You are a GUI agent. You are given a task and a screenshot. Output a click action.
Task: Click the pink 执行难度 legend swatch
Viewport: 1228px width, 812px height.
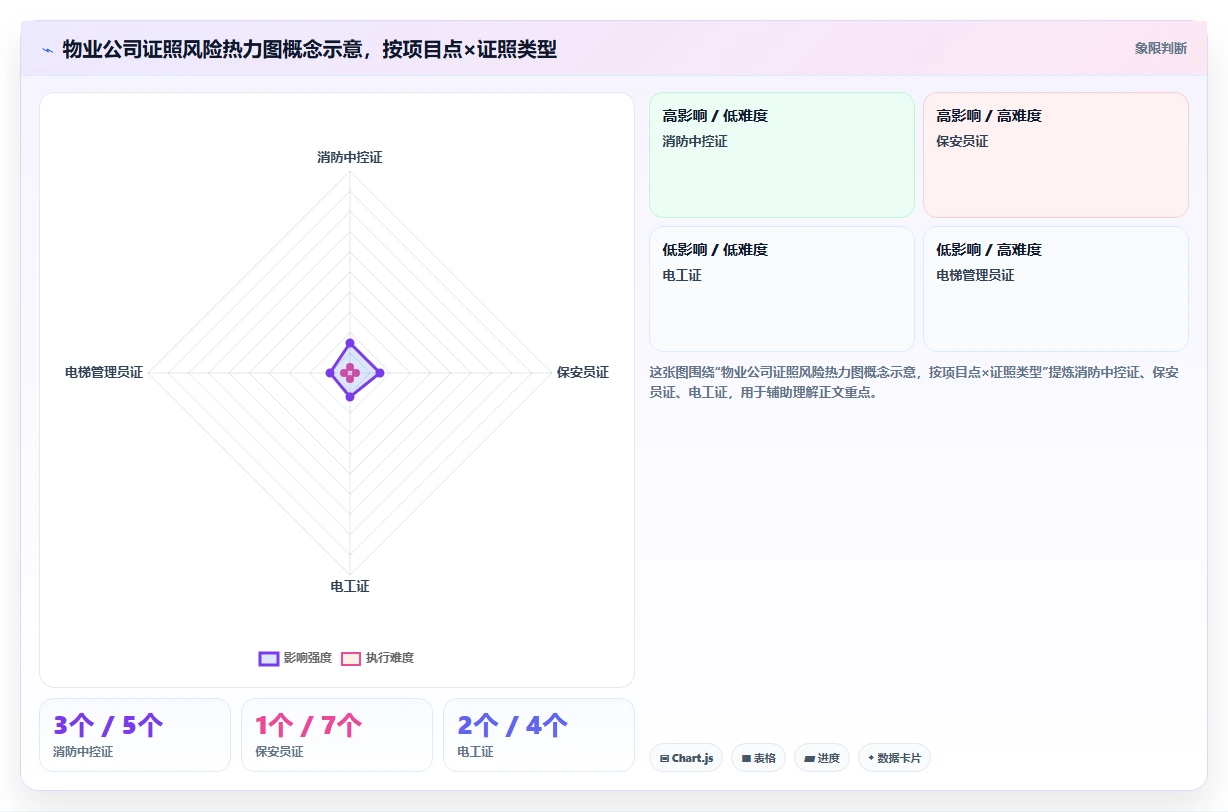(x=351, y=658)
